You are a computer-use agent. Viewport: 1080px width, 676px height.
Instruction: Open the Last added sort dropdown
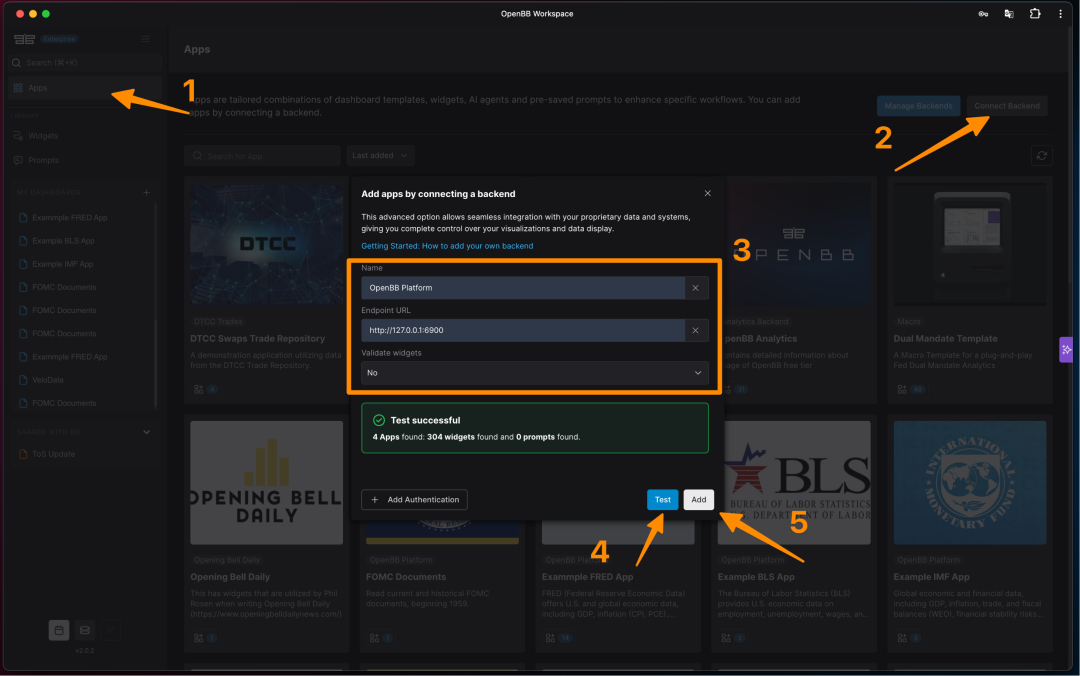380,156
